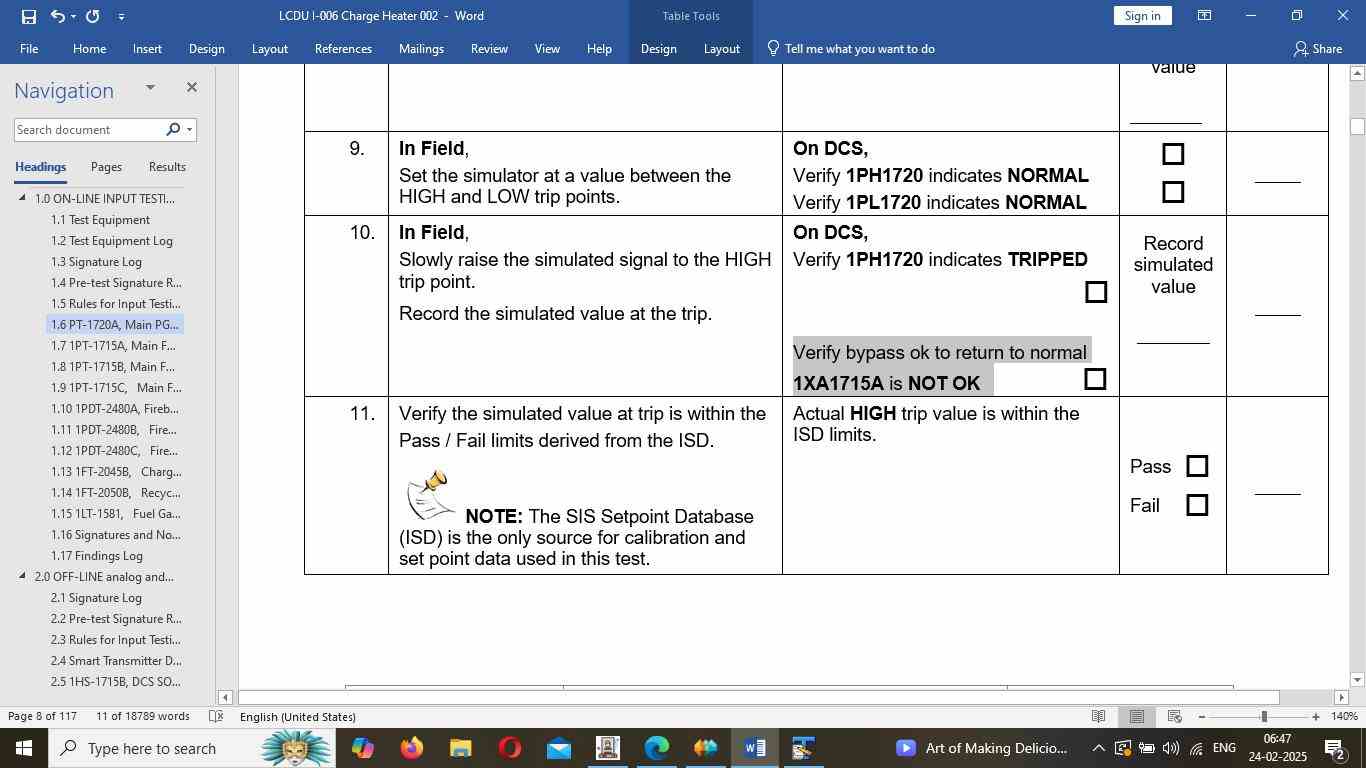Open the undo history dropdown arrow

(x=73, y=17)
